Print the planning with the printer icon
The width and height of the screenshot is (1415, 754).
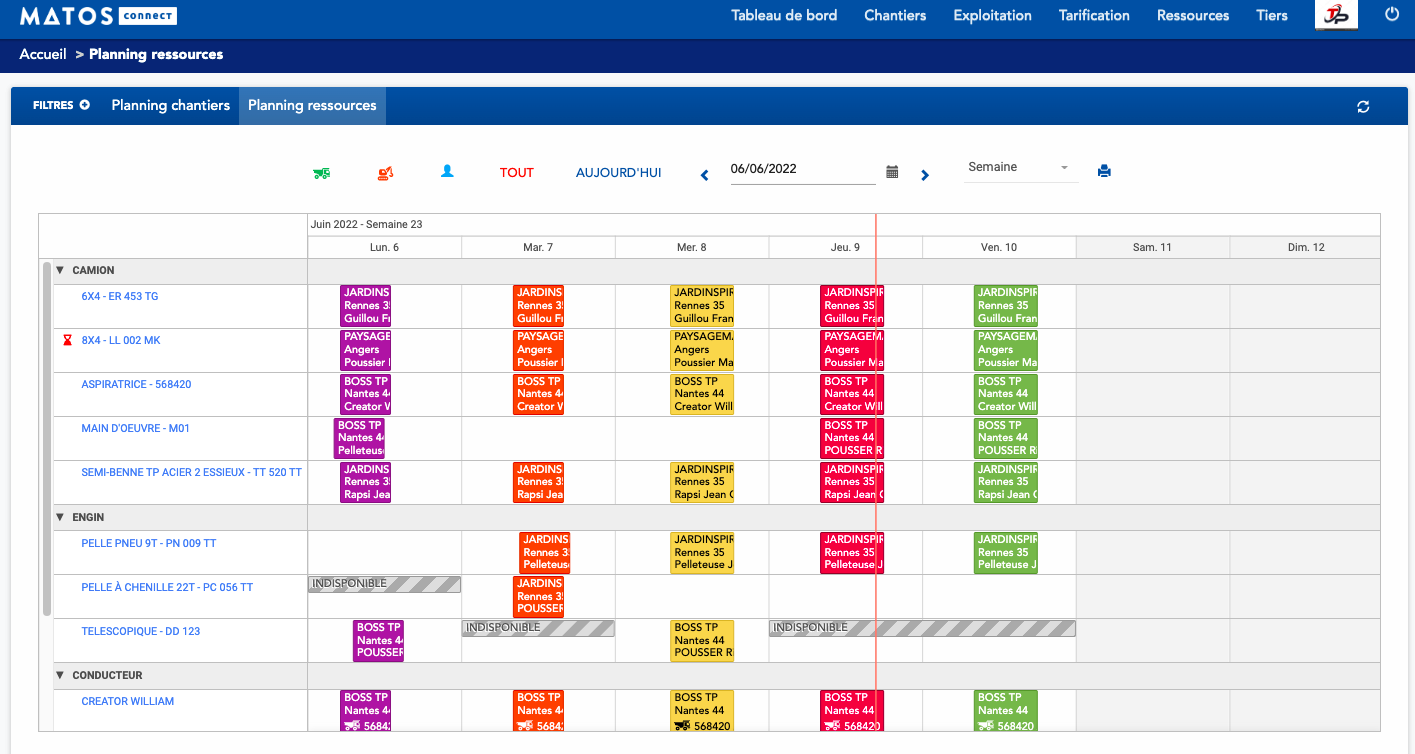point(1104,171)
